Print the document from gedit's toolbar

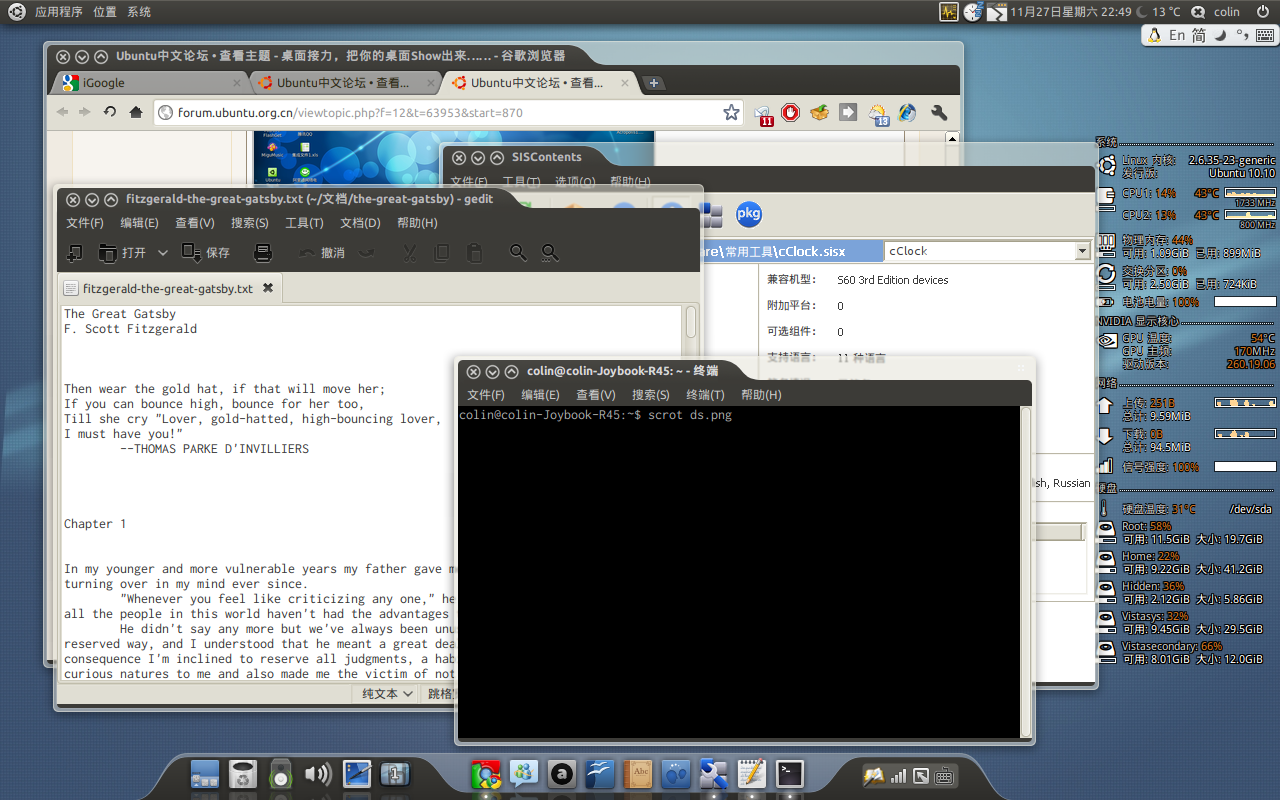pos(263,253)
